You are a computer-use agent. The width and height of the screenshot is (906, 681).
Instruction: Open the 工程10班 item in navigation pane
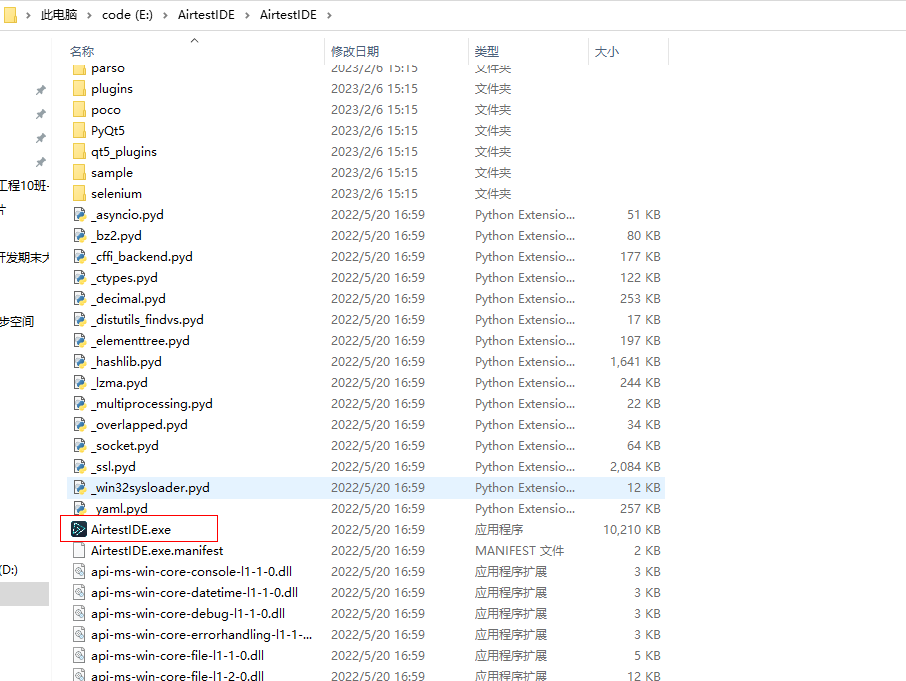coord(25,185)
